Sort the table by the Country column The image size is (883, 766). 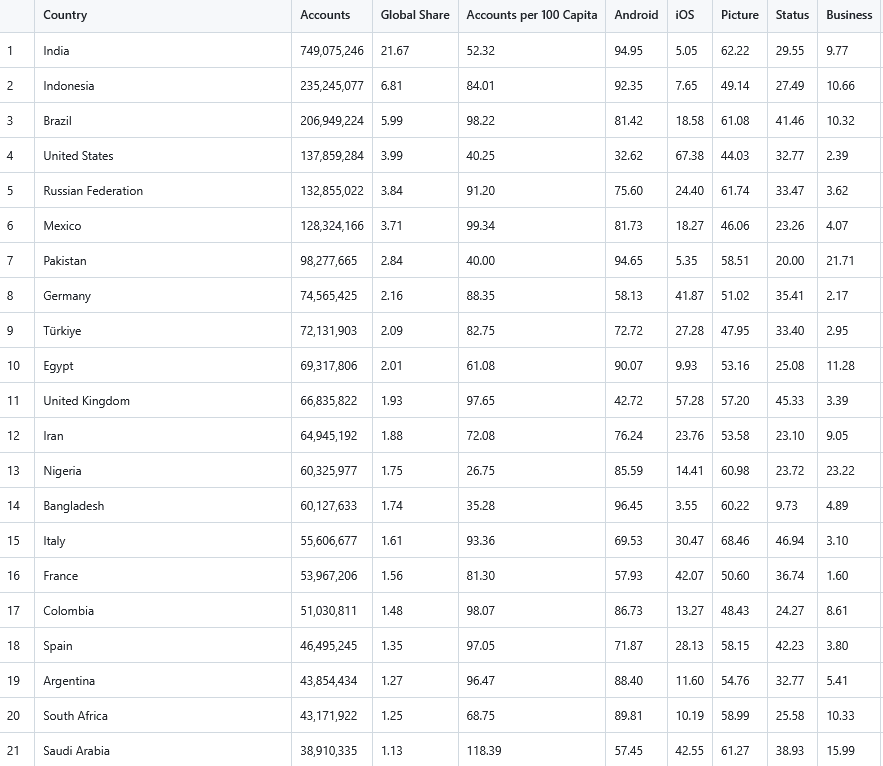click(64, 15)
